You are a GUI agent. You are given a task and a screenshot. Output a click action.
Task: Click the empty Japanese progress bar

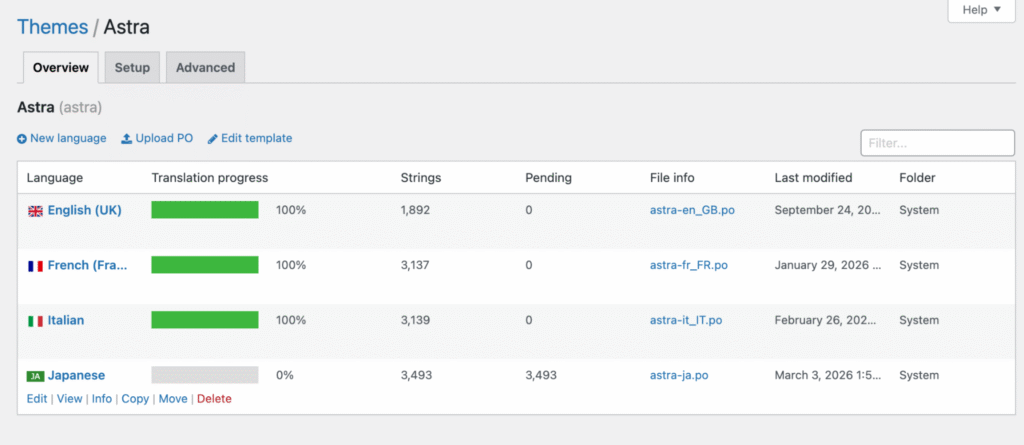[205, 375]
